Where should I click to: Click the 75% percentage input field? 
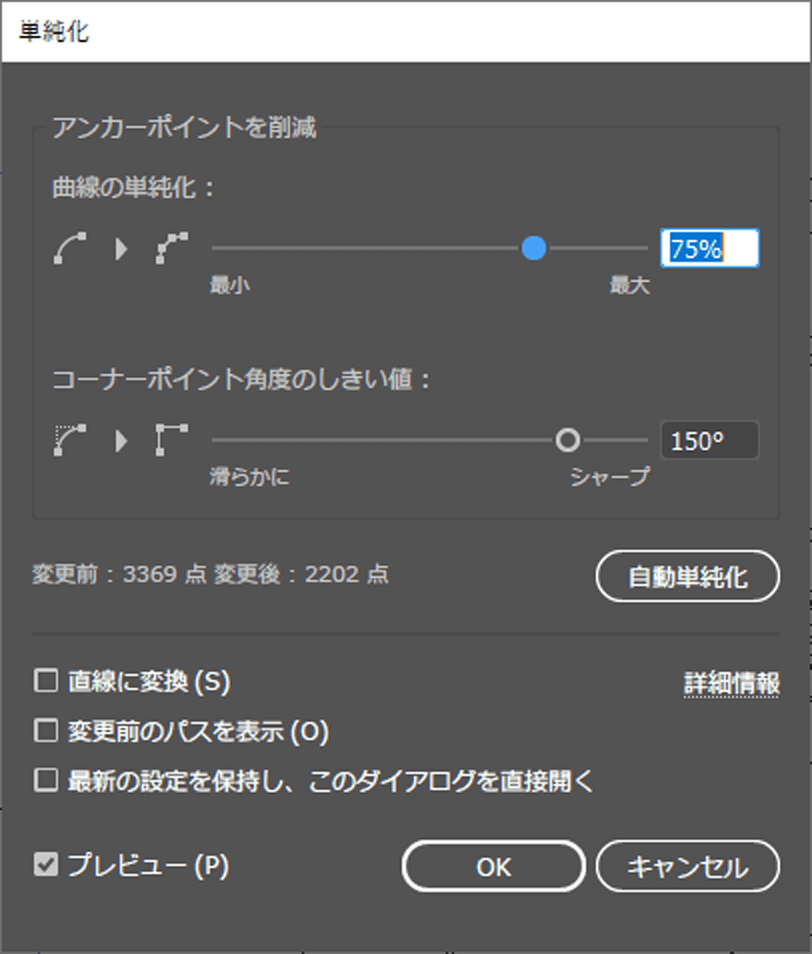point(710,248)
